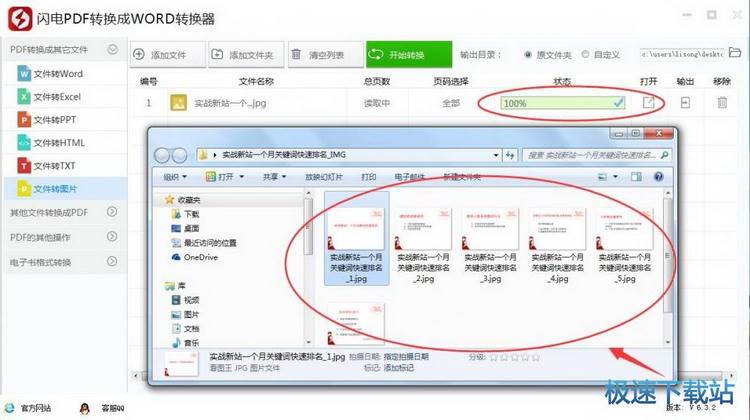The width and height of the screenshot is (750, 420).
Task: Select 下载 in navigation pane
Action: pos(185,214)
